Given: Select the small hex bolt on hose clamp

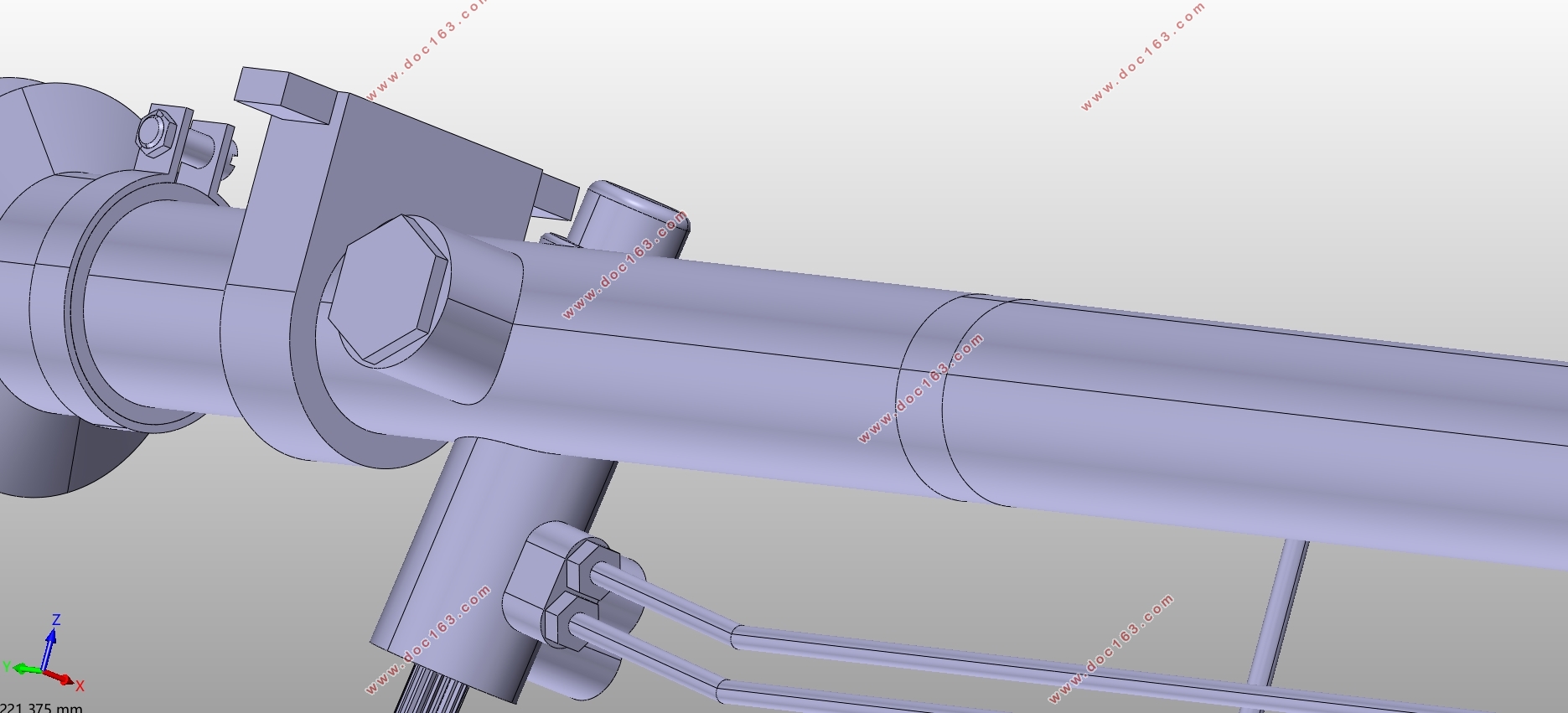Looking at the screenshot, I should [x=155, y=134].
